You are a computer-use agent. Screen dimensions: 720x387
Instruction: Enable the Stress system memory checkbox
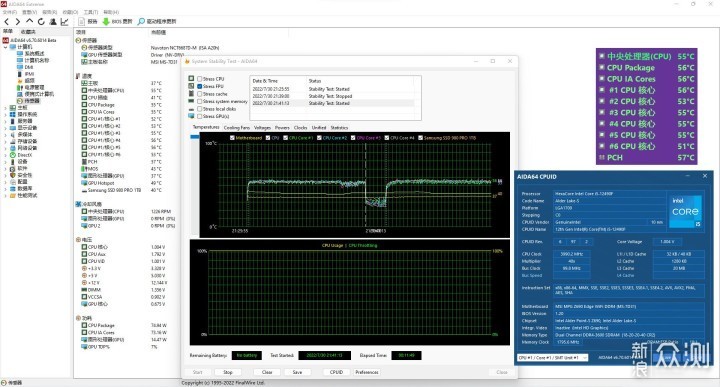[200, 101]
